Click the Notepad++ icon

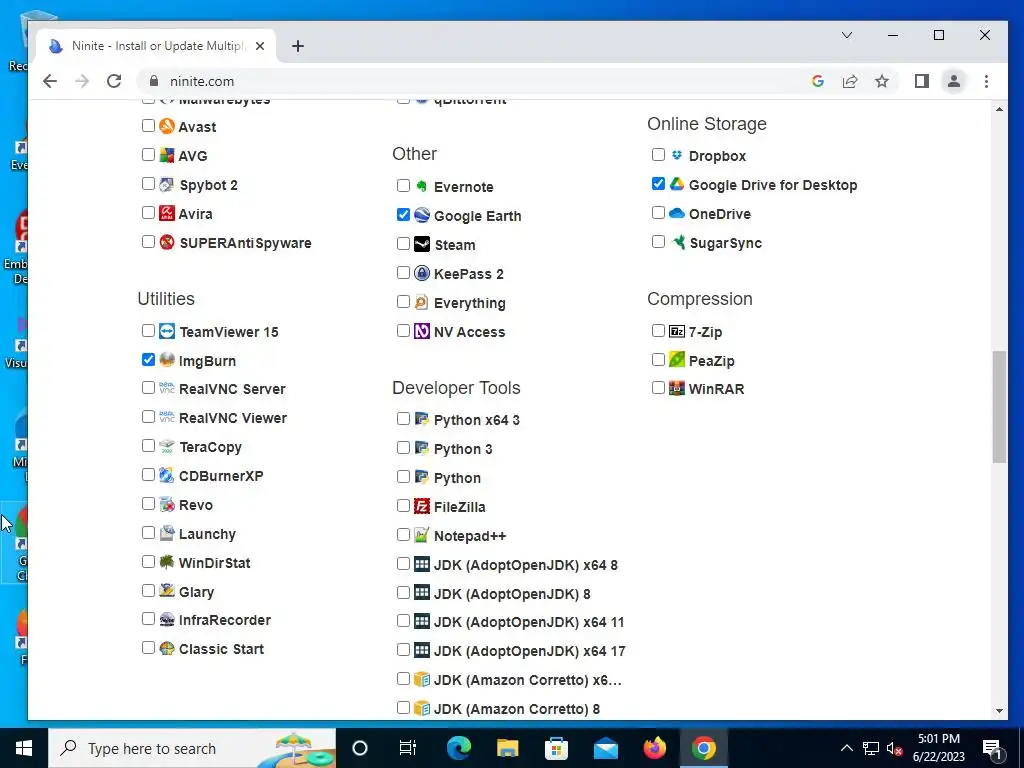click(x=422, y=535)
